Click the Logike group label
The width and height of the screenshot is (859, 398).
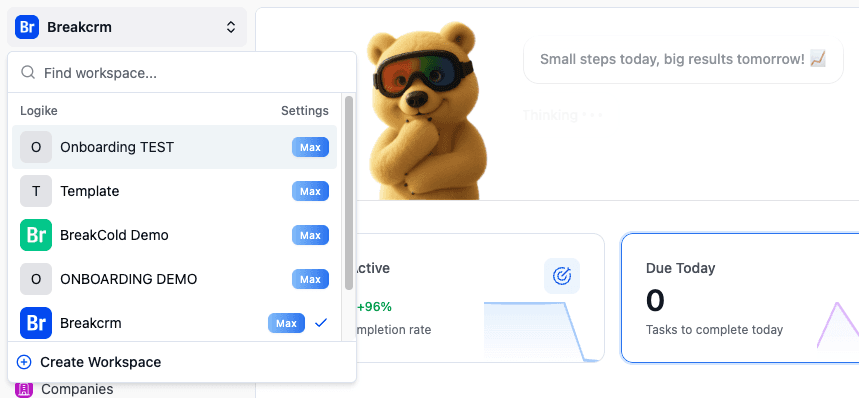[x=39, y=111]
